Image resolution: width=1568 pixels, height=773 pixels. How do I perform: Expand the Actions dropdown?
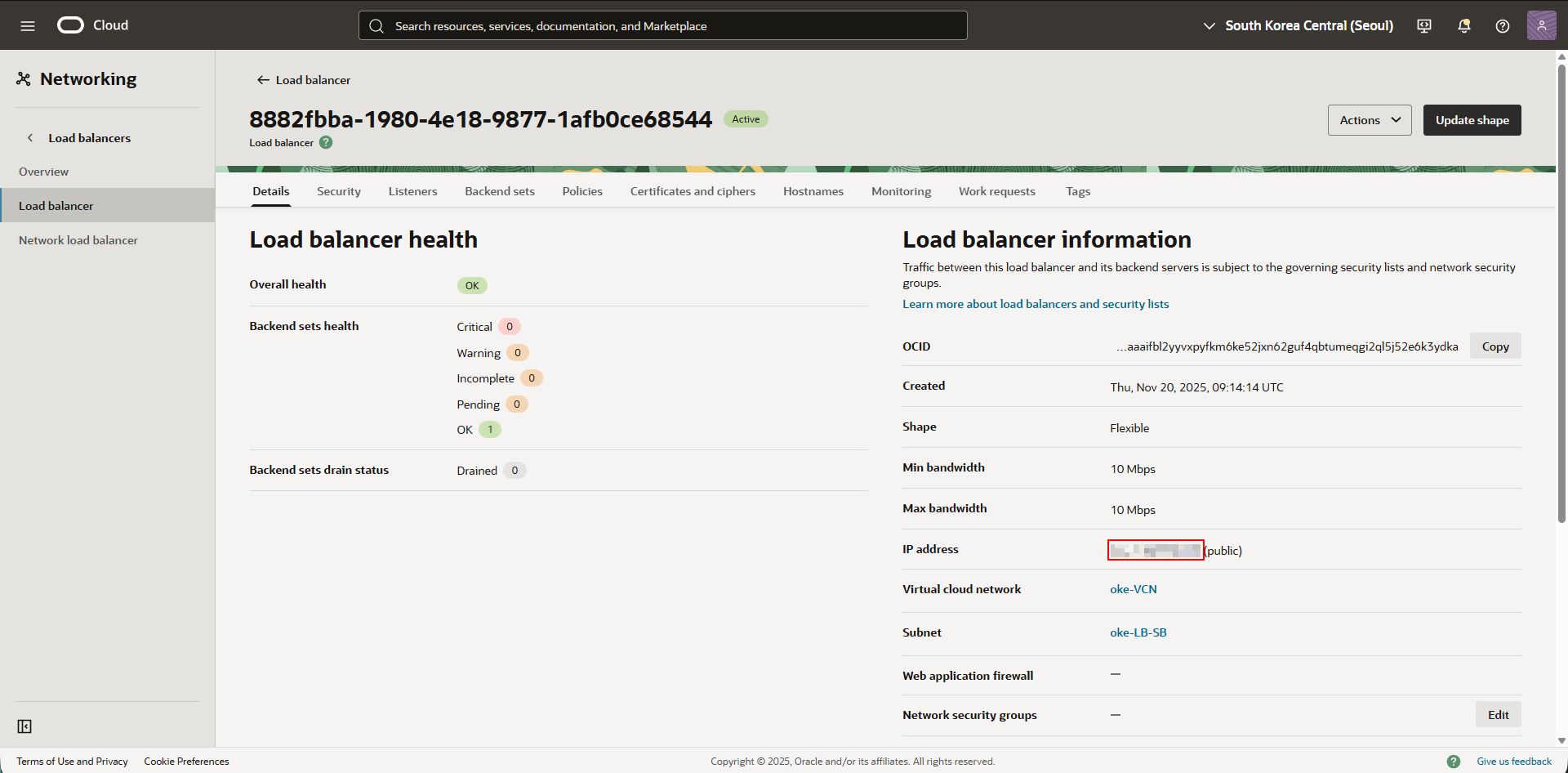1369,120
